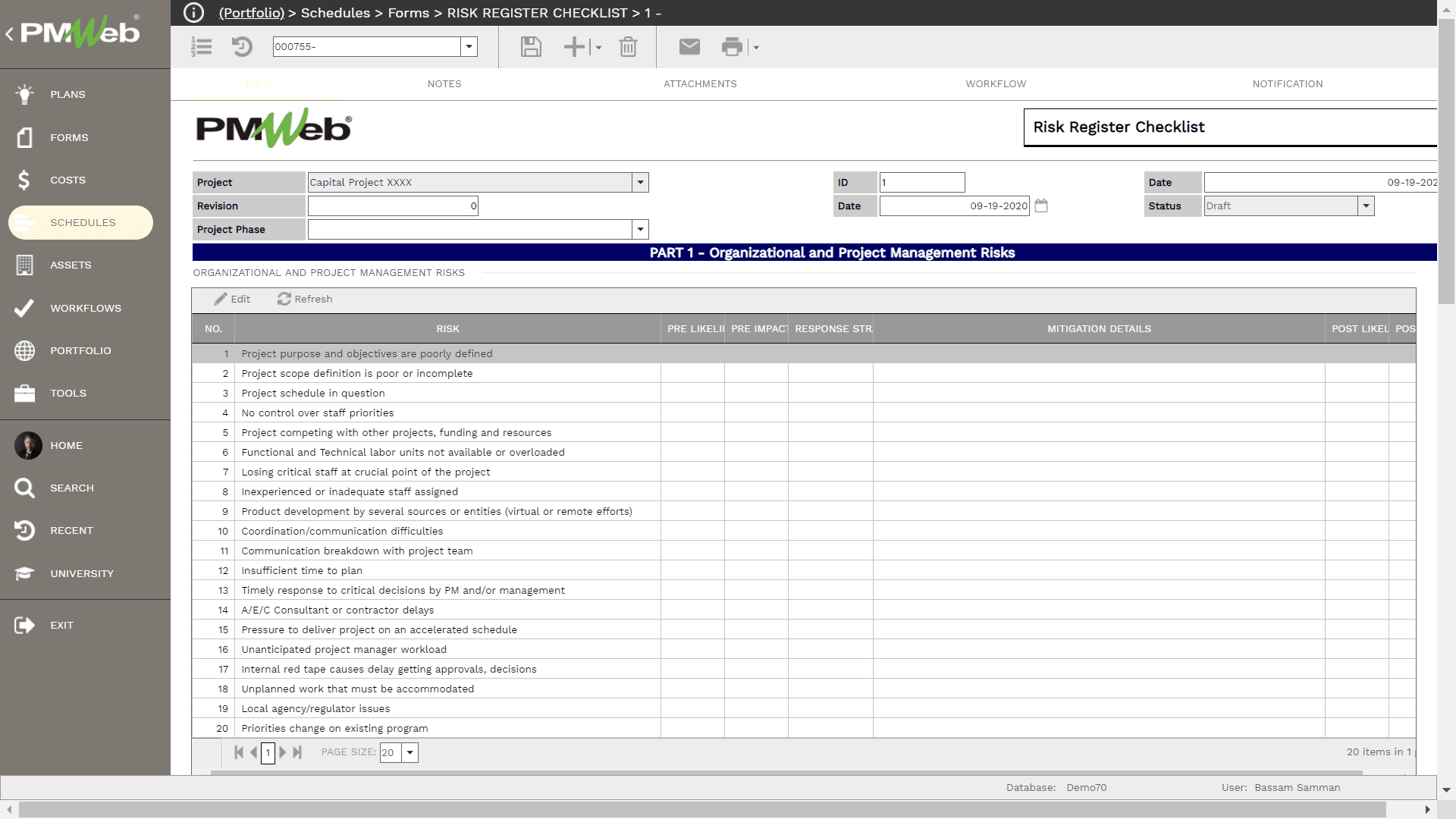Click the record number field 000755

point(366,46)
